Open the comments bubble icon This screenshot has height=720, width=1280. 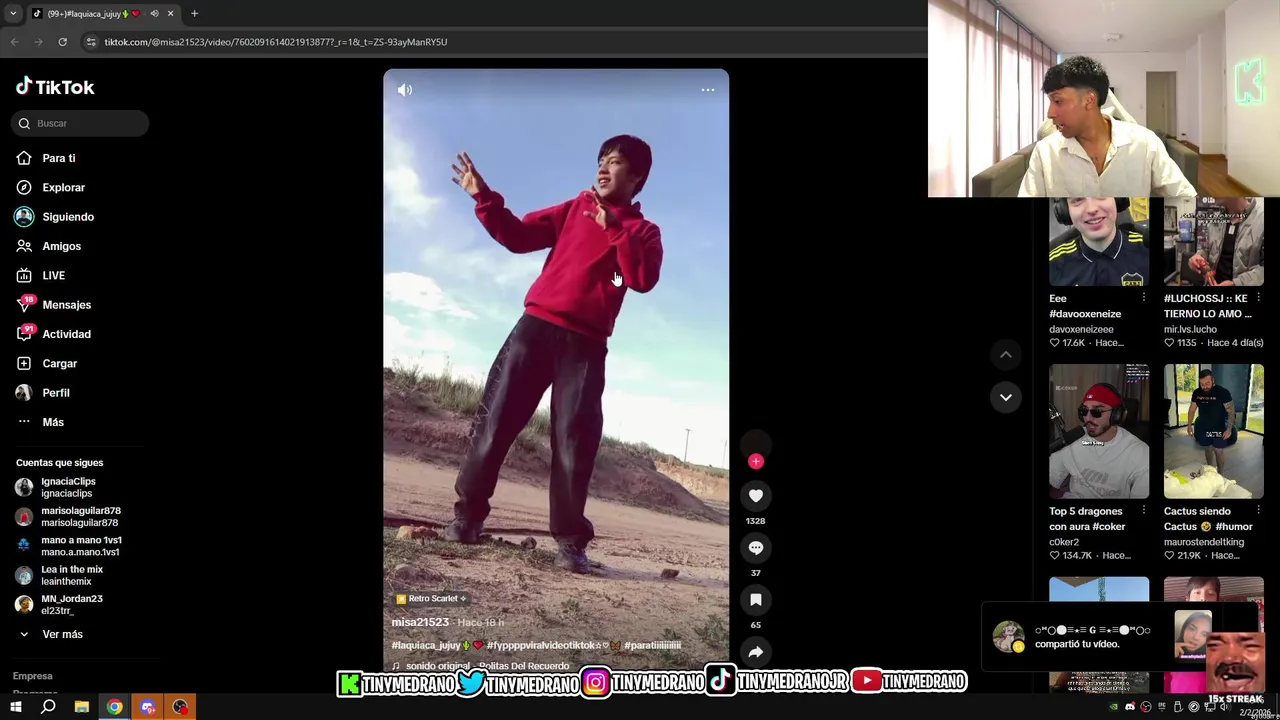point(756,547)
